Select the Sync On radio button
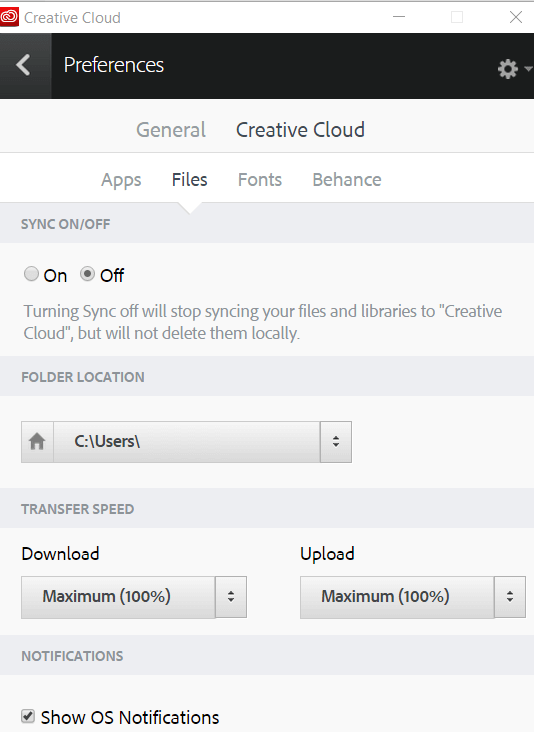This screenshot has width=534, height=732. [31, 274]
